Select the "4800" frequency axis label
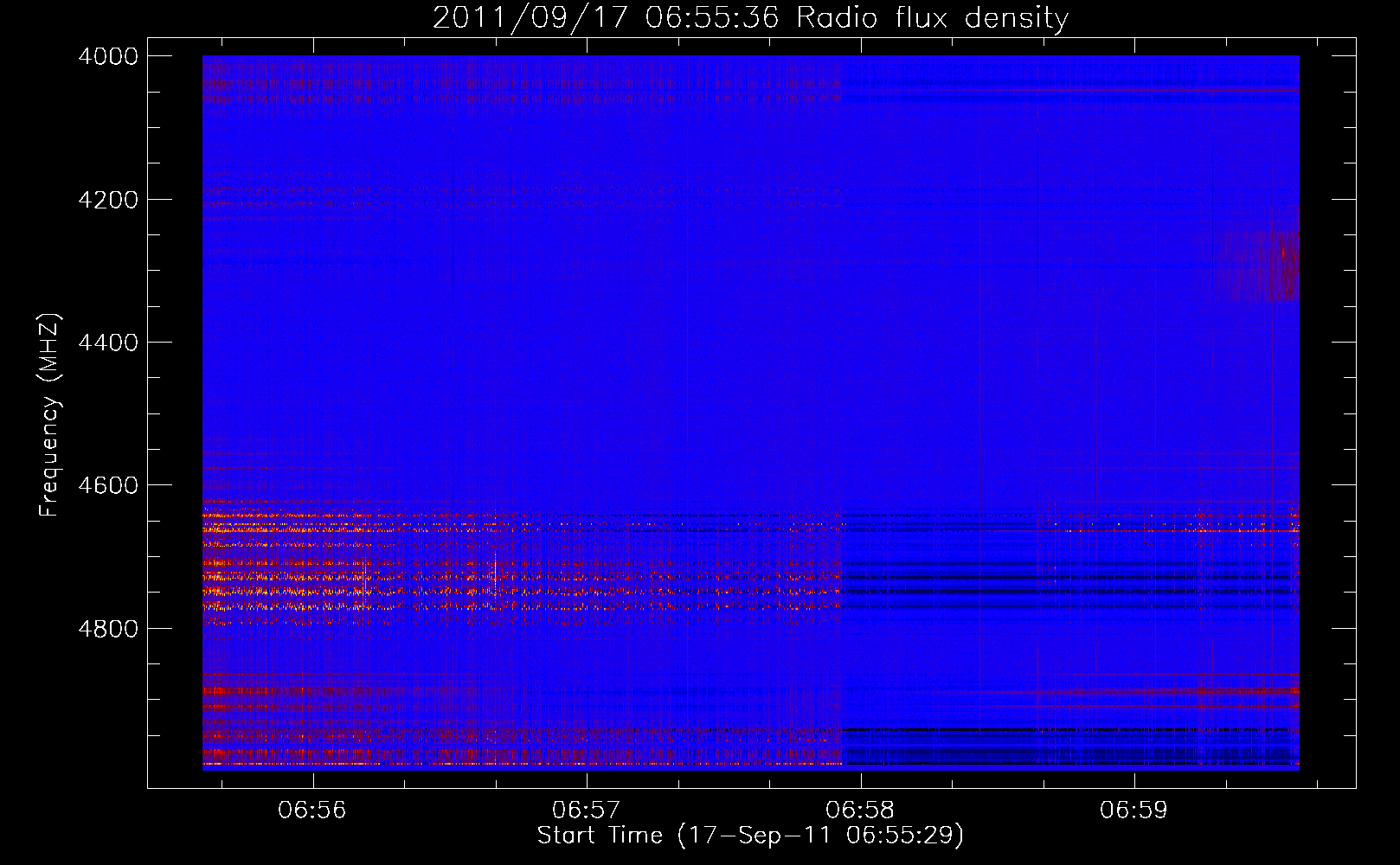The height and width of the screenshot is (865, 1400). click(x=108, y=628)
